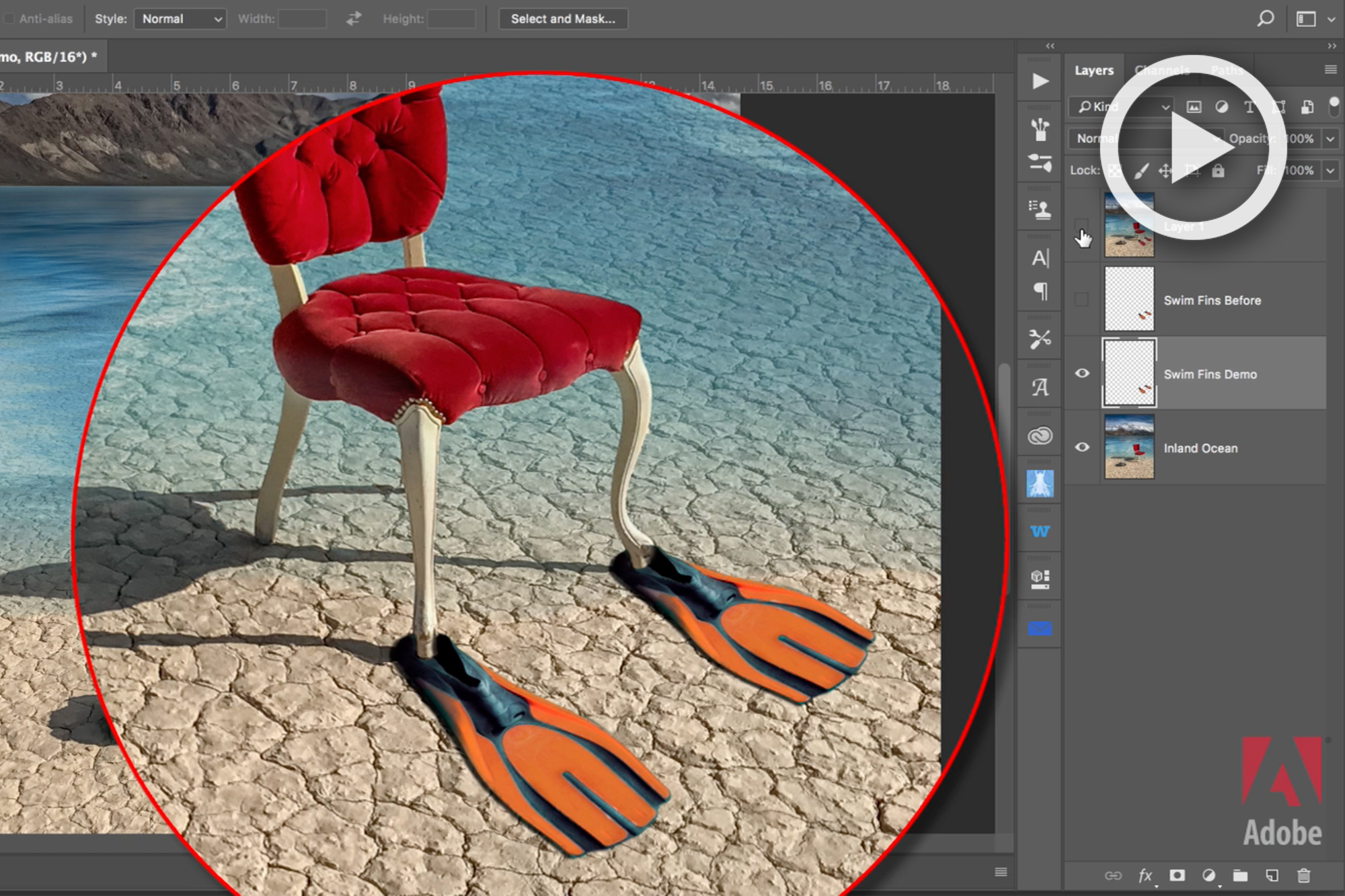Open the Kind filter dropdown
This screenshot has width=1345, height=896.
pyautogui.click(x=1122, y=107)
